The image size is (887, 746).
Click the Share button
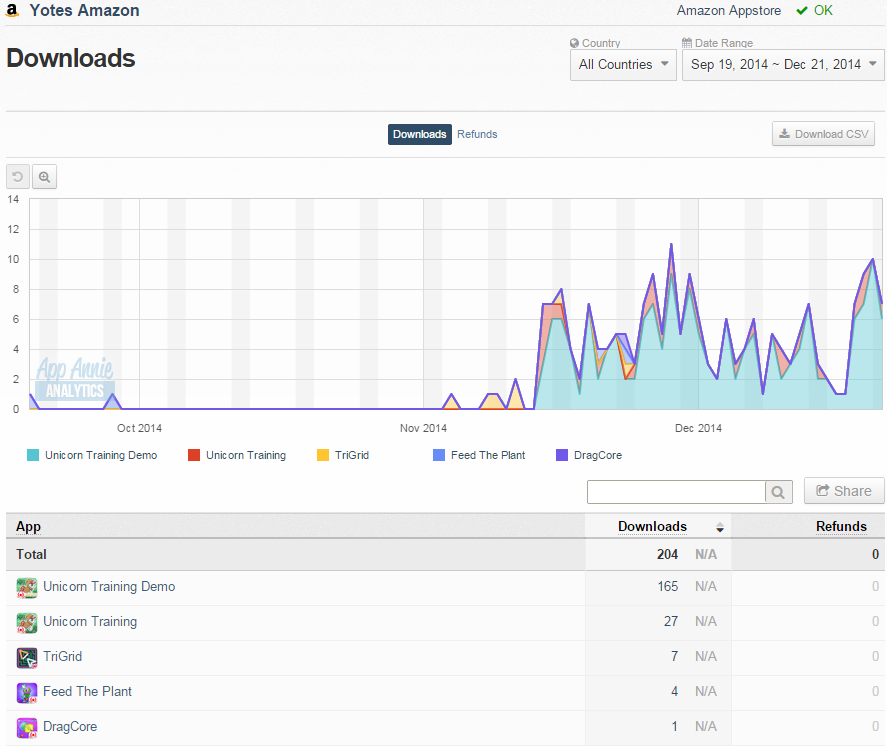tap(844, 491)
